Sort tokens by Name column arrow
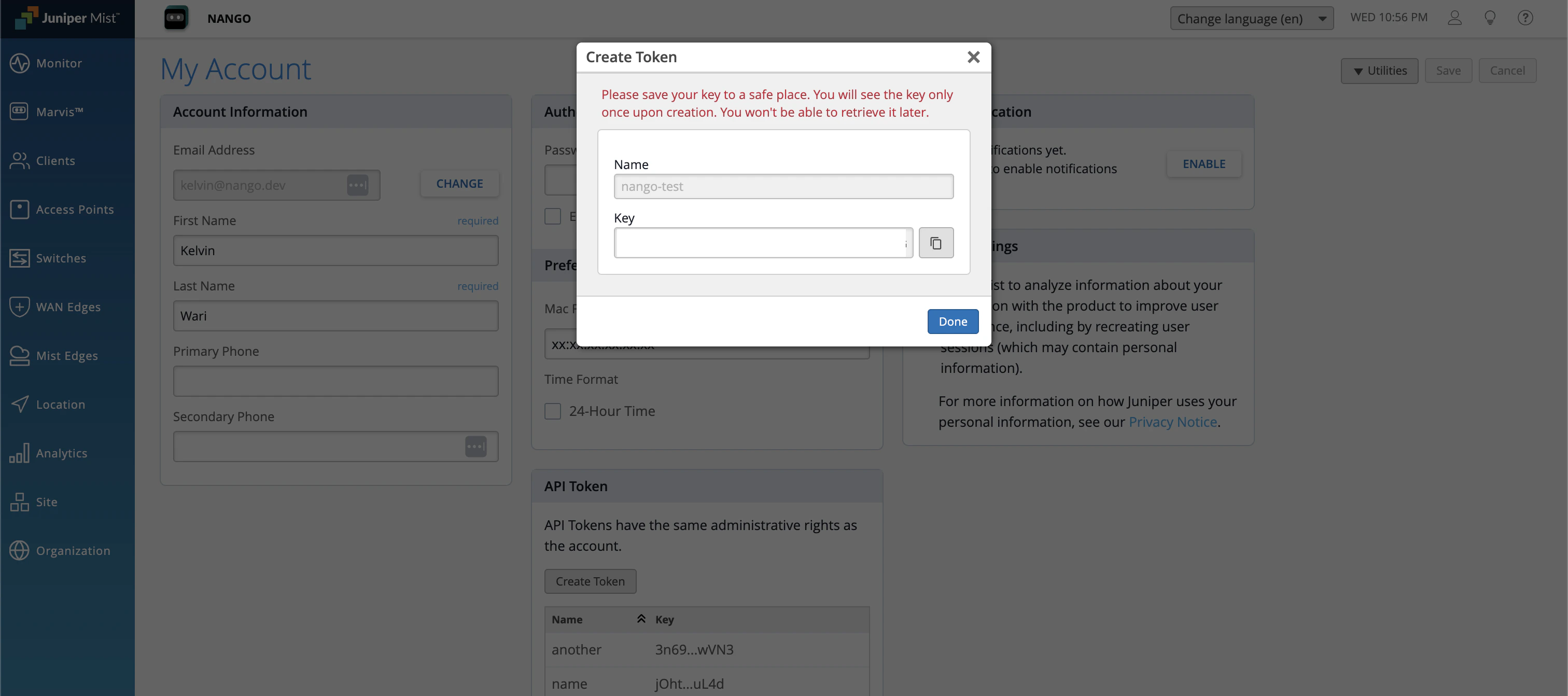The height and width of the screenshot is (696, 1568). 641,619
